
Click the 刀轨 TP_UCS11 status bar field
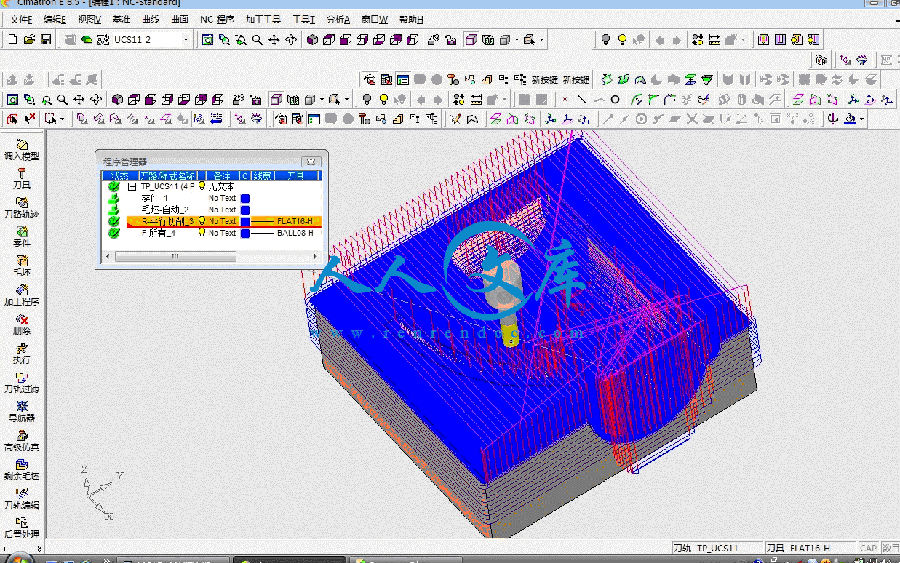(716, 548)
